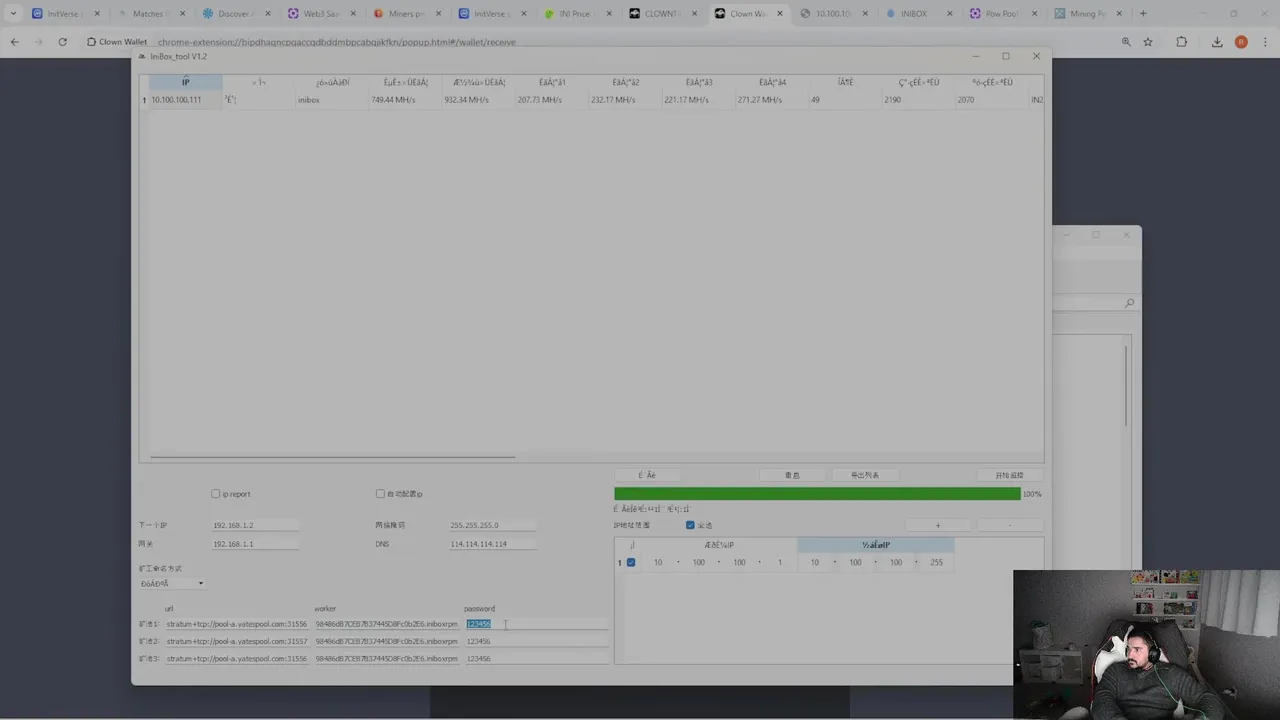Bookmark this page with the star icon
This screenshot has height=720, width=1280.
click(1148, 42)
